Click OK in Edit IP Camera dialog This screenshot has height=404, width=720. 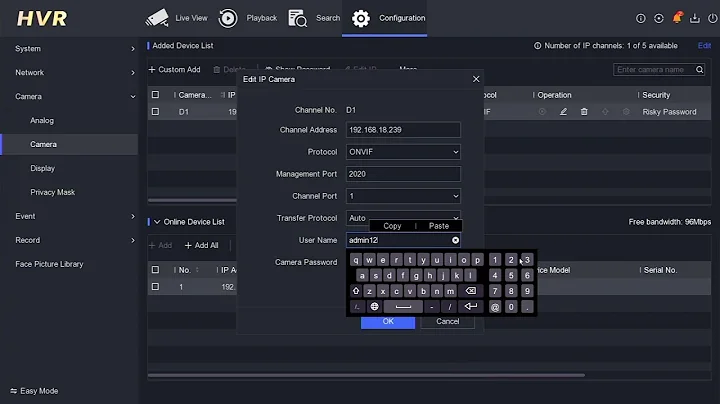click(388, 322)
